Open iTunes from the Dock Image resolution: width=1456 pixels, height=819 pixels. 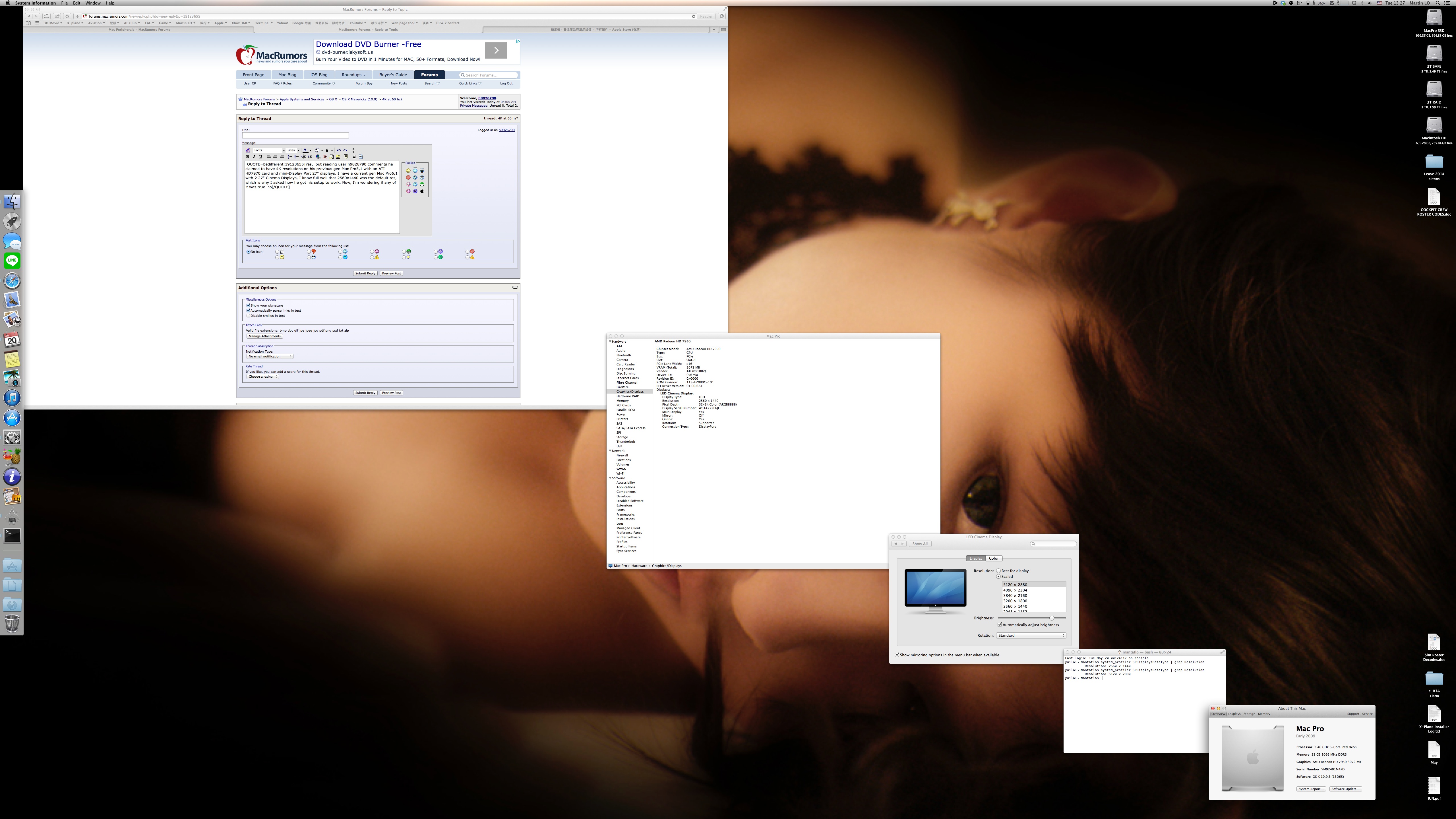[x=12, y=397]
